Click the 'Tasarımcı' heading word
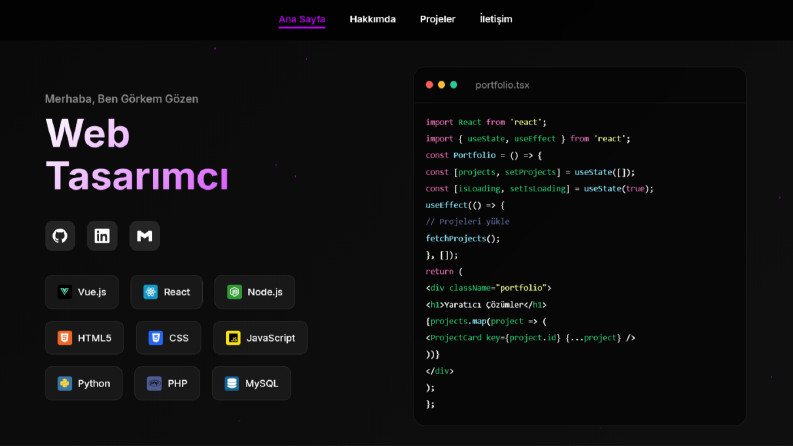Image resolution: width=793 pixels, height=446 pixels. [137, 176]
